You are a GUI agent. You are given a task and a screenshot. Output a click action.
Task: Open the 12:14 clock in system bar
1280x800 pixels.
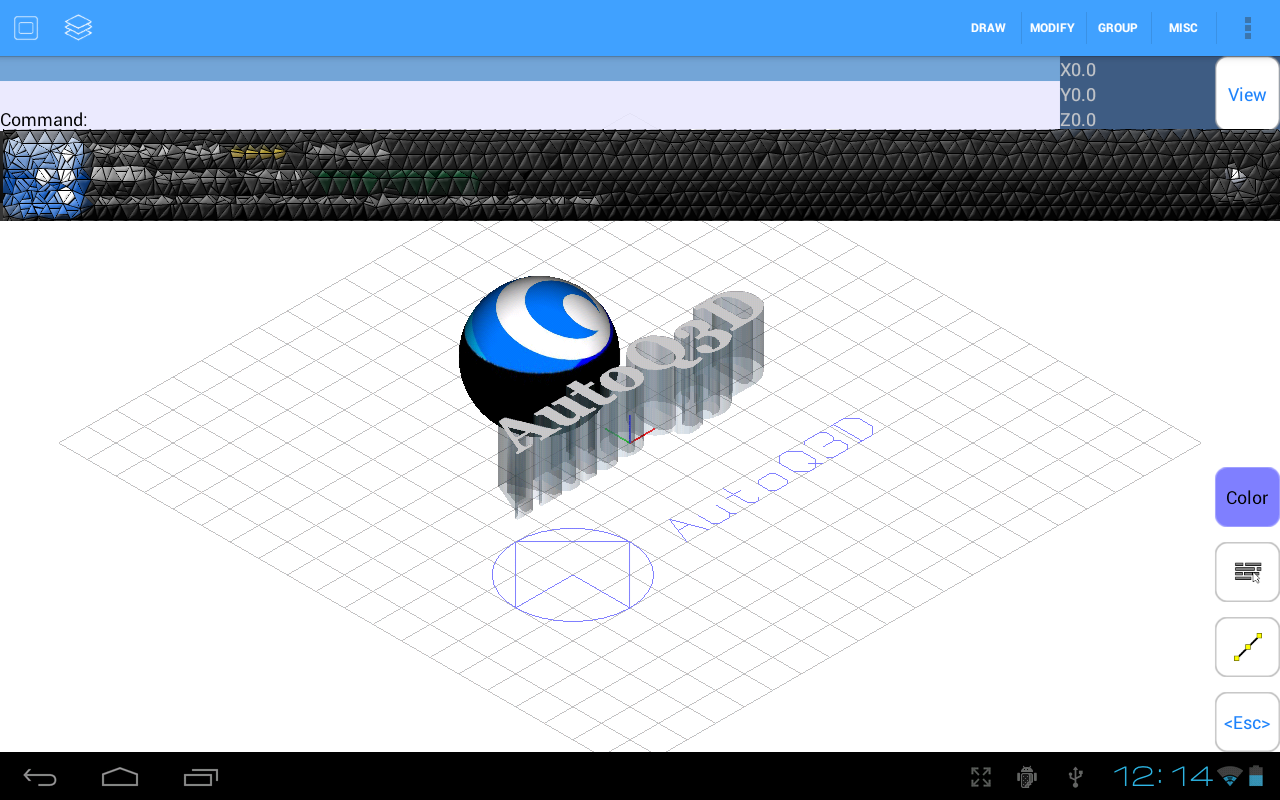[x=1163, y=776]
